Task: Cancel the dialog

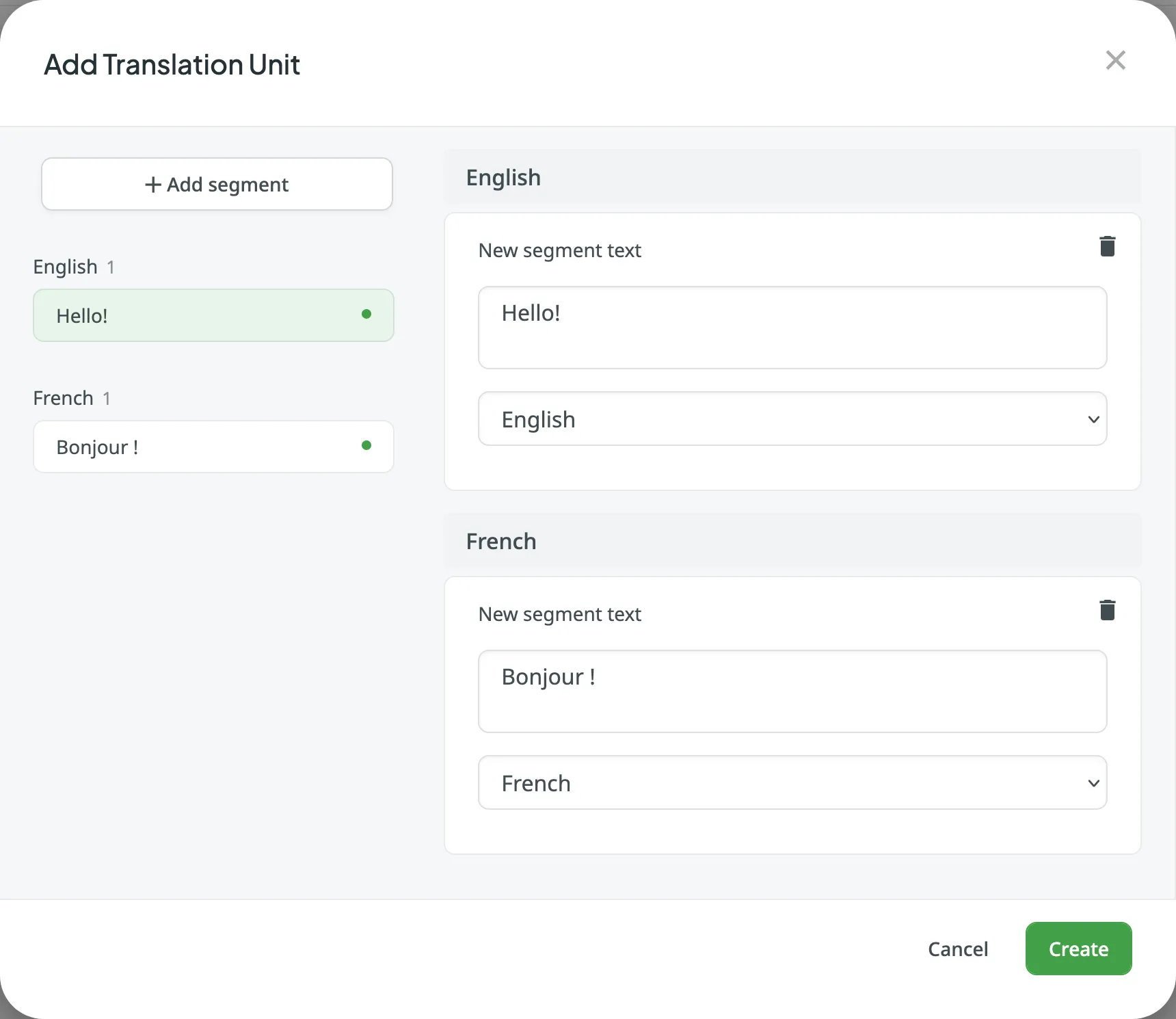Action: [x=958, y=949]
